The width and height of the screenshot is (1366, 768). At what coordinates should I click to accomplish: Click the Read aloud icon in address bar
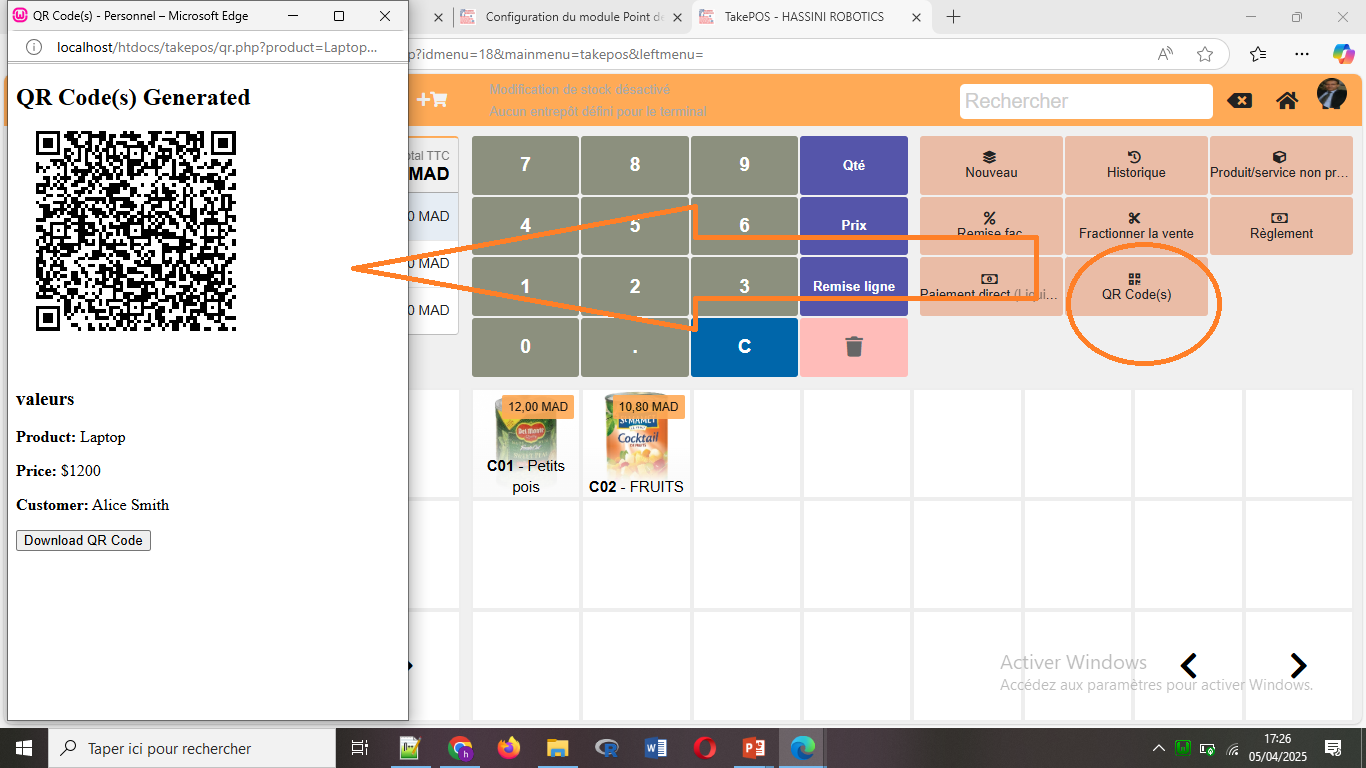(1165, 54)
